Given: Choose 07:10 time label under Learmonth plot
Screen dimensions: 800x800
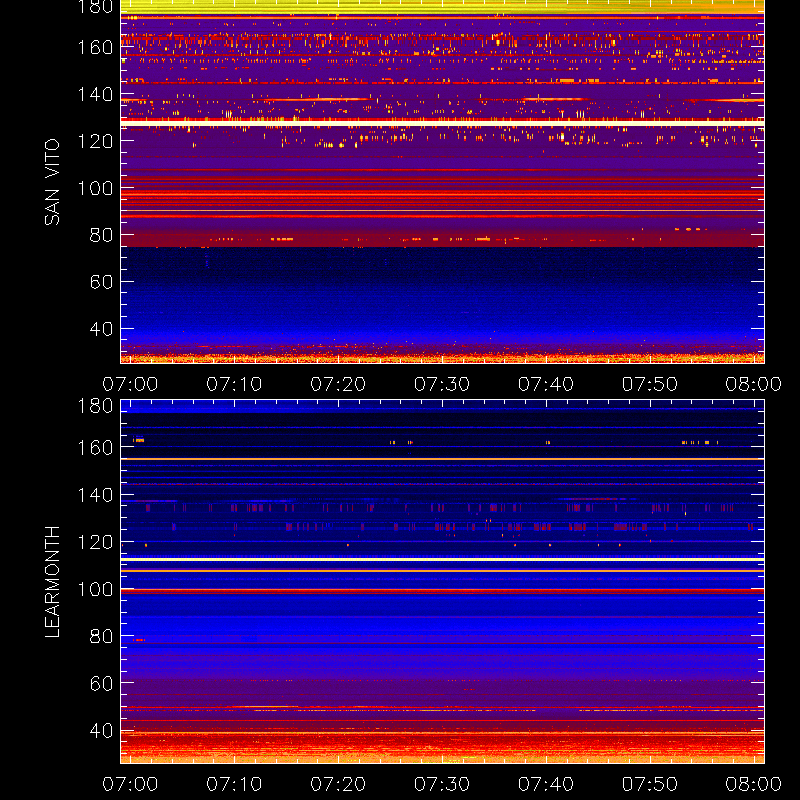Looking at the screenshot, I should pos(234,784).
